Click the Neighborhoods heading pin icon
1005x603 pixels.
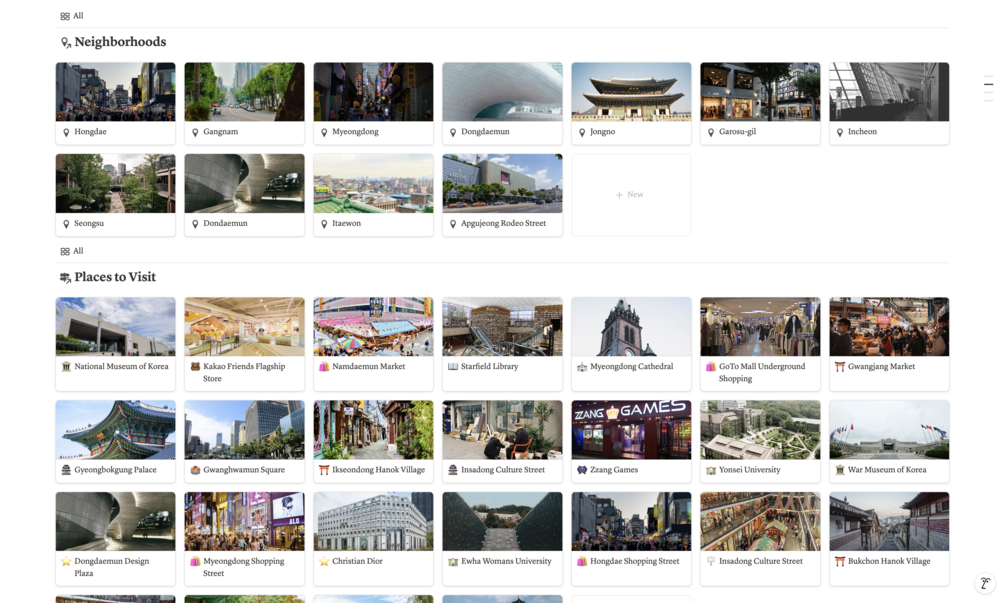point(65,43)
